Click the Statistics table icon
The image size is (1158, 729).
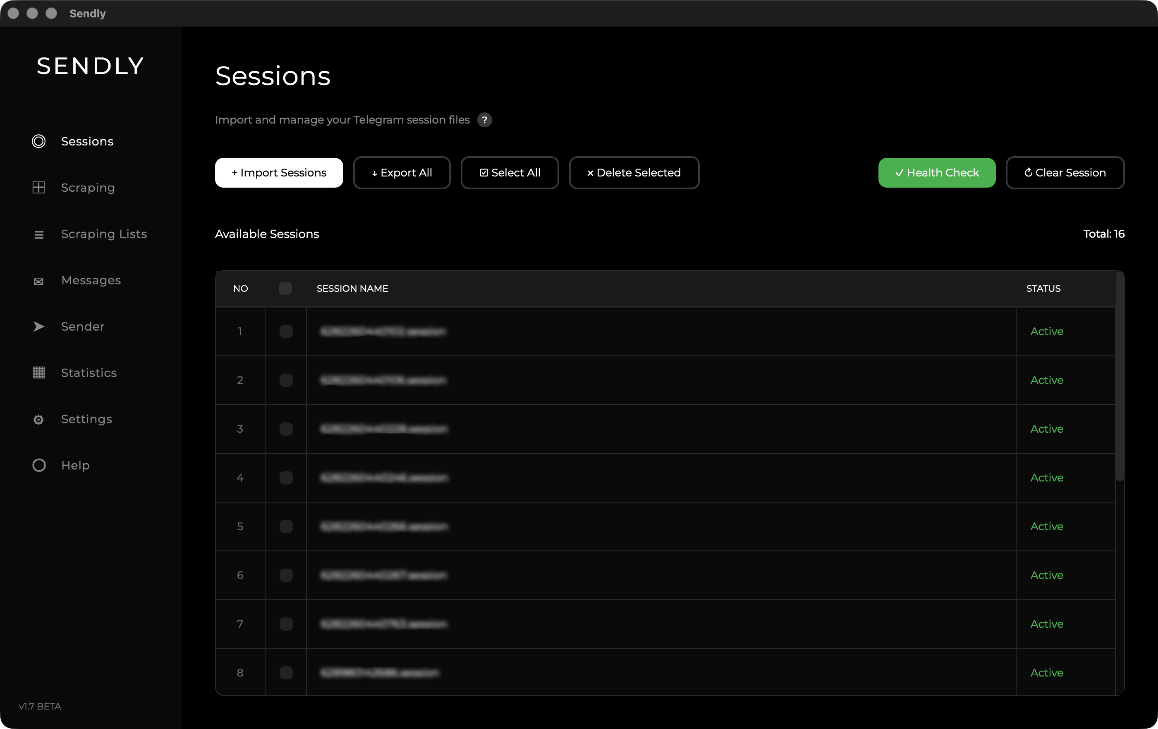(39, 373)
